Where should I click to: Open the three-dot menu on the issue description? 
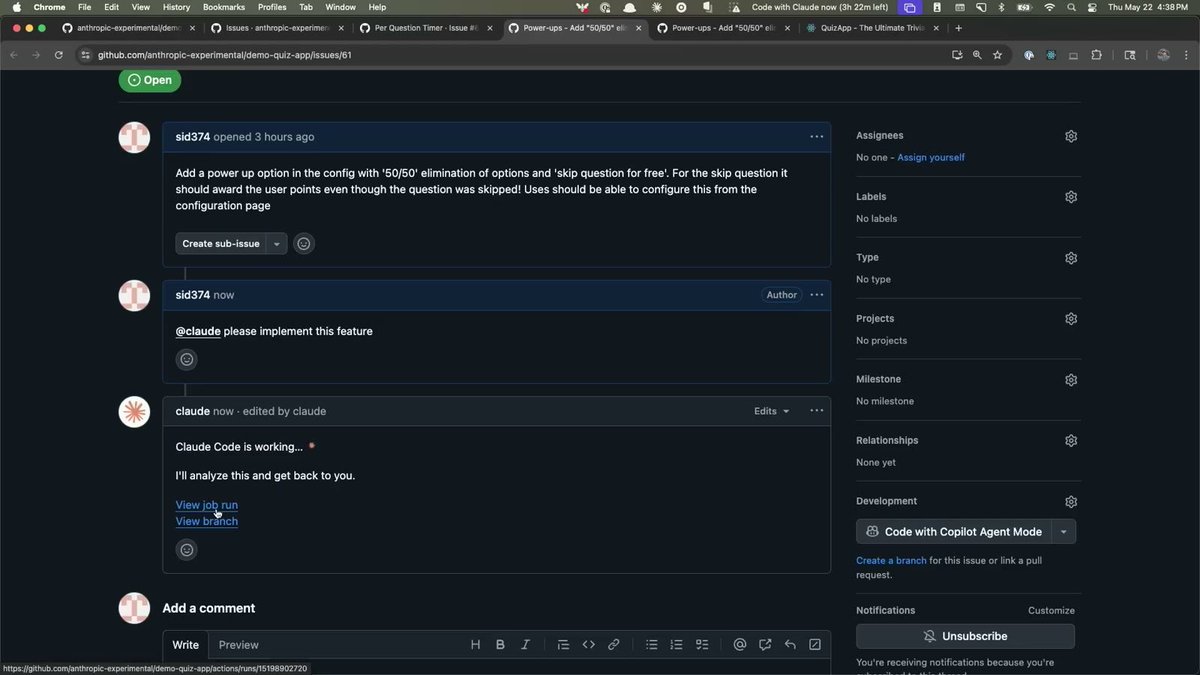click(817, 137)
